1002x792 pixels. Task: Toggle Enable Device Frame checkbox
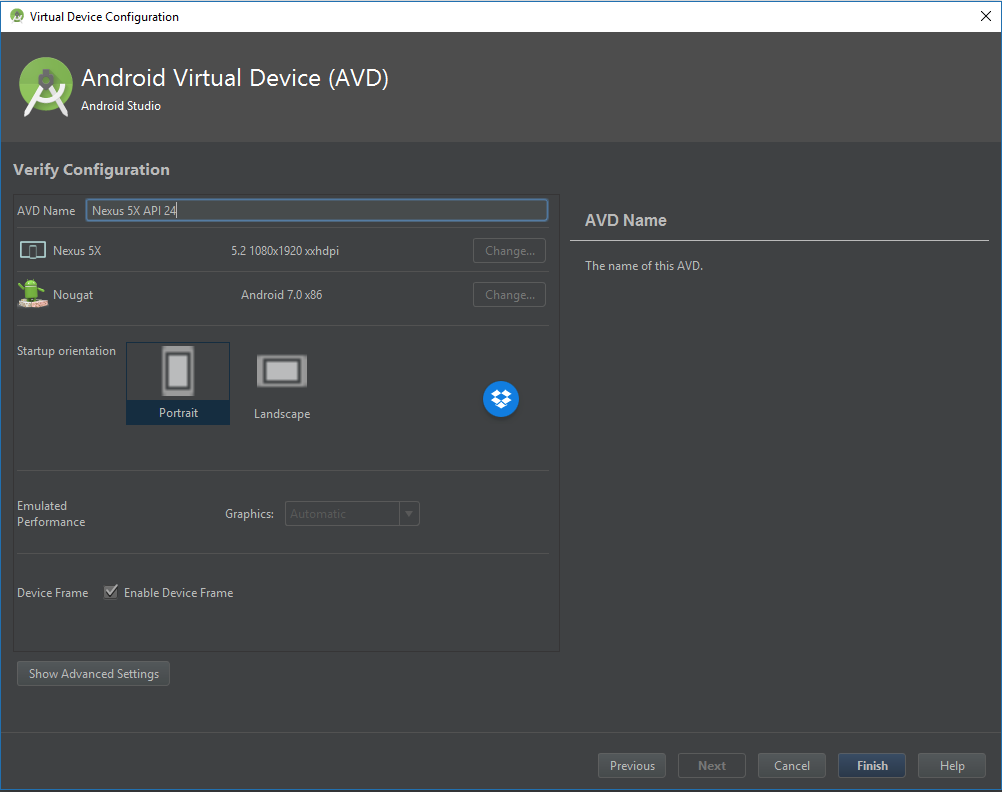[111, 592]
